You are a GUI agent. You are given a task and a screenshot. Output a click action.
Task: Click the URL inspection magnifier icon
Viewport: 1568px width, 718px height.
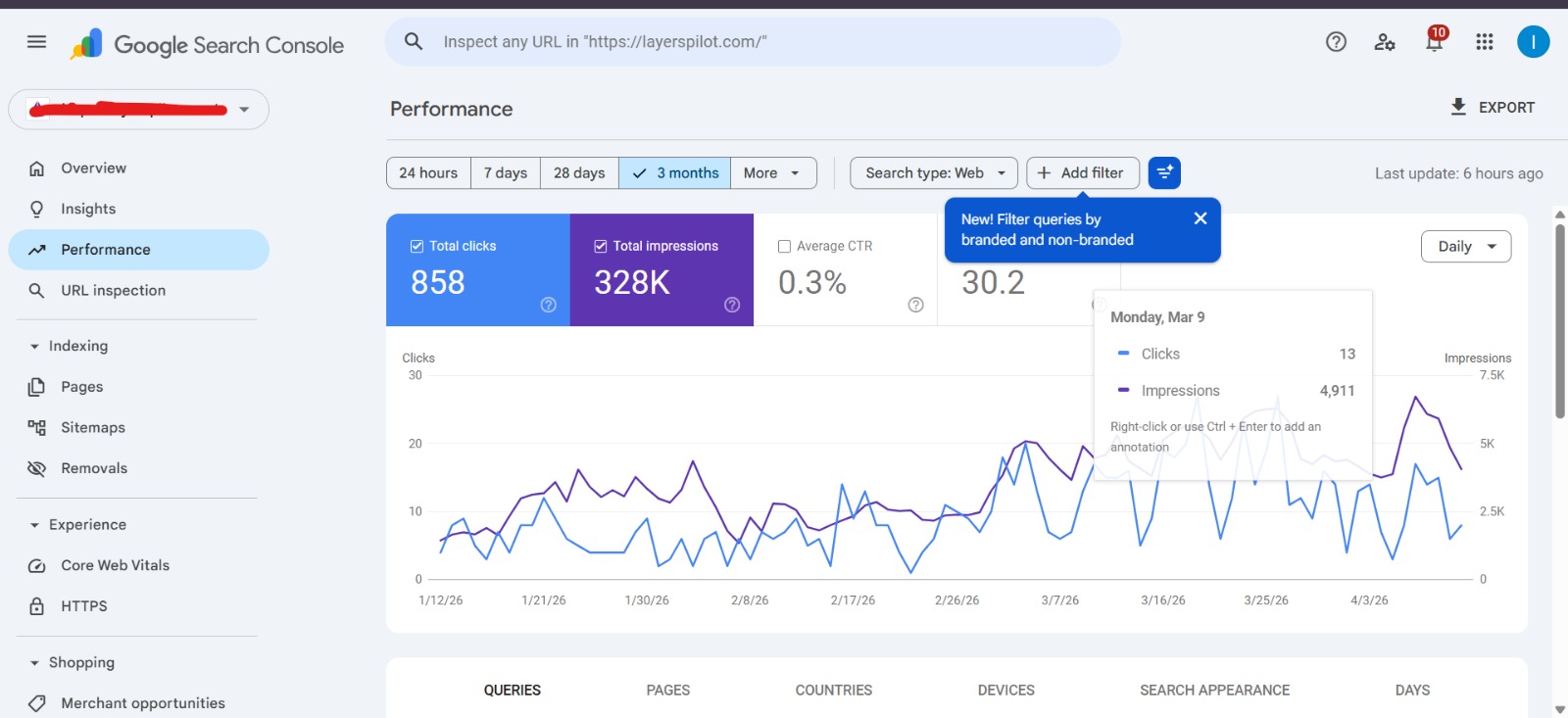(x=37, y=291)
